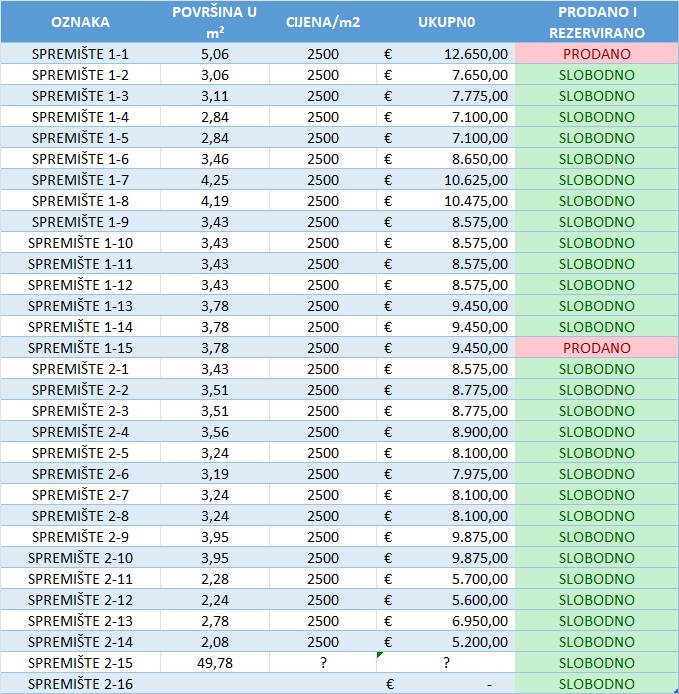
Task: Select the 2,08 area cell
Action: (214, 642)
